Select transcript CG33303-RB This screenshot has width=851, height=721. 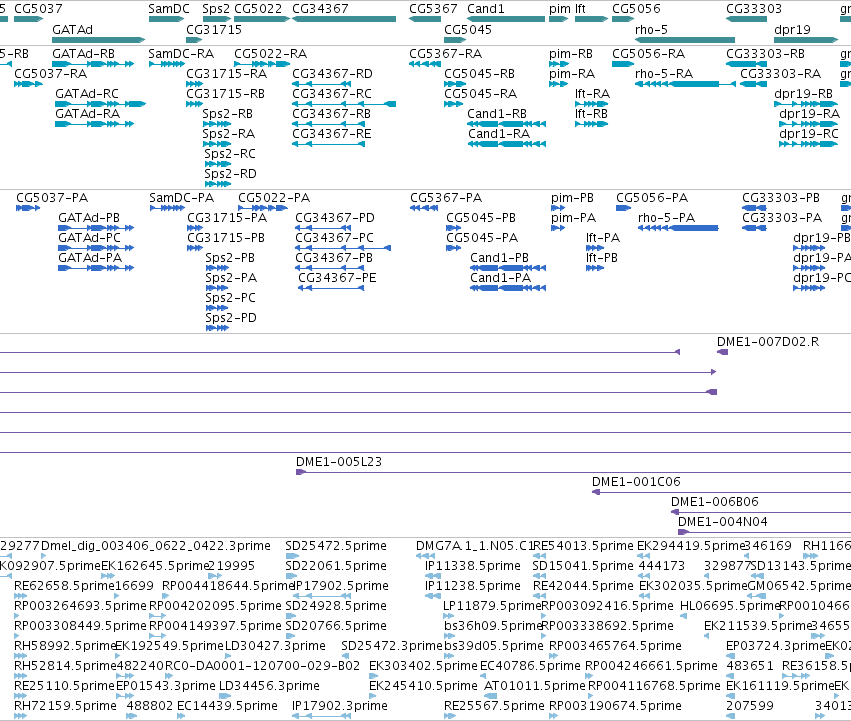click(765, 54)
